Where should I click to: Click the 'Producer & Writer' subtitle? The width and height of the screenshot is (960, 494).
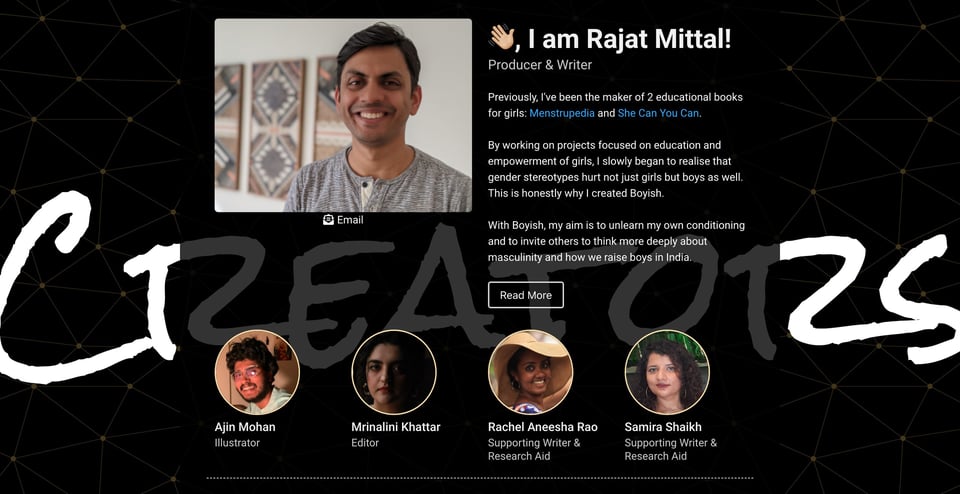(x=540, y=65)
